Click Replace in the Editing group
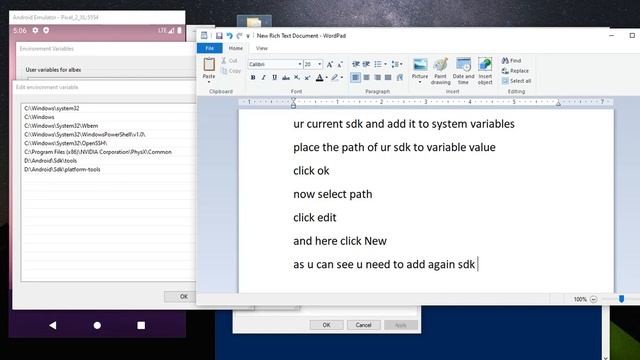The image size is (640, 360). point(515,71)
